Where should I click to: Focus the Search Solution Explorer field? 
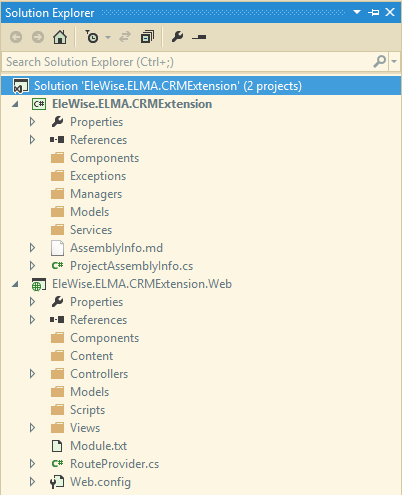pyautogui.click(x=187, y=62)
